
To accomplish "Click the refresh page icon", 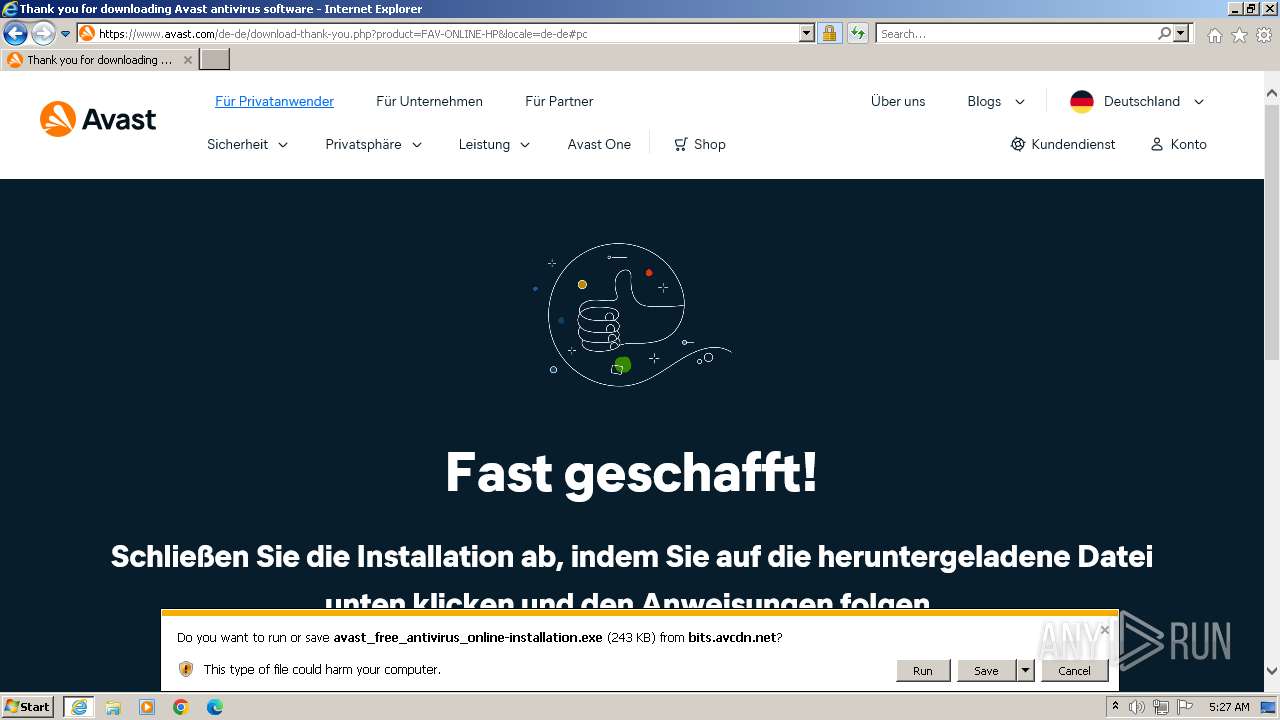I will [858, 33].
